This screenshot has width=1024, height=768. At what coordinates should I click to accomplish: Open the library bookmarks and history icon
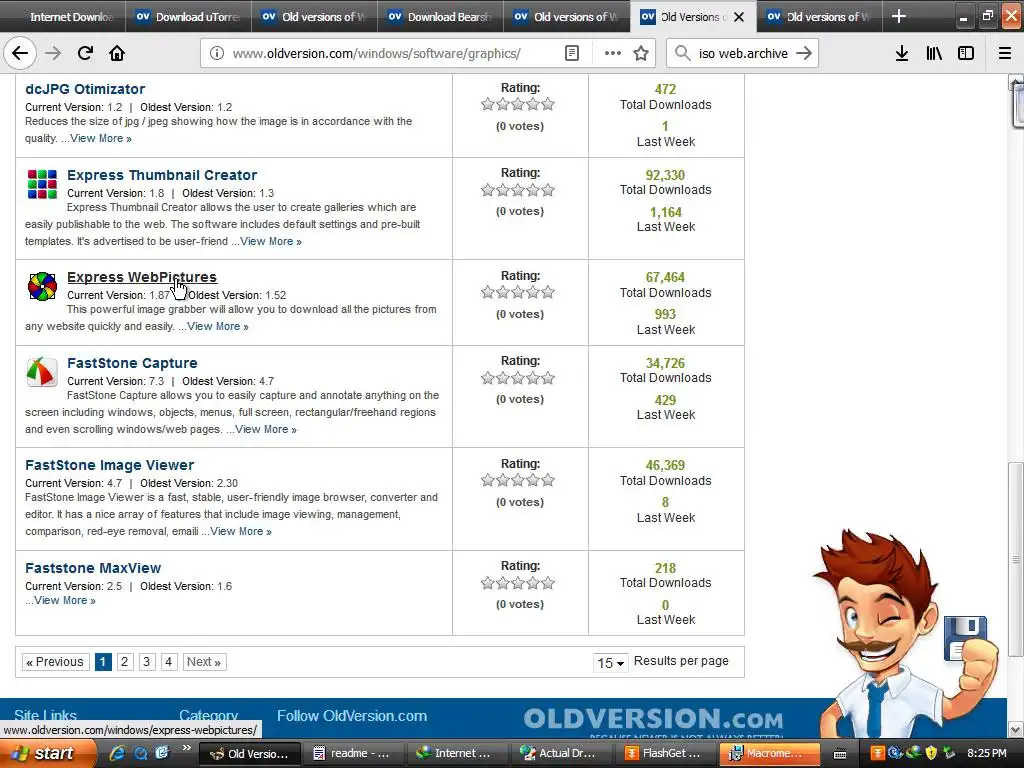tap(934, 53)
